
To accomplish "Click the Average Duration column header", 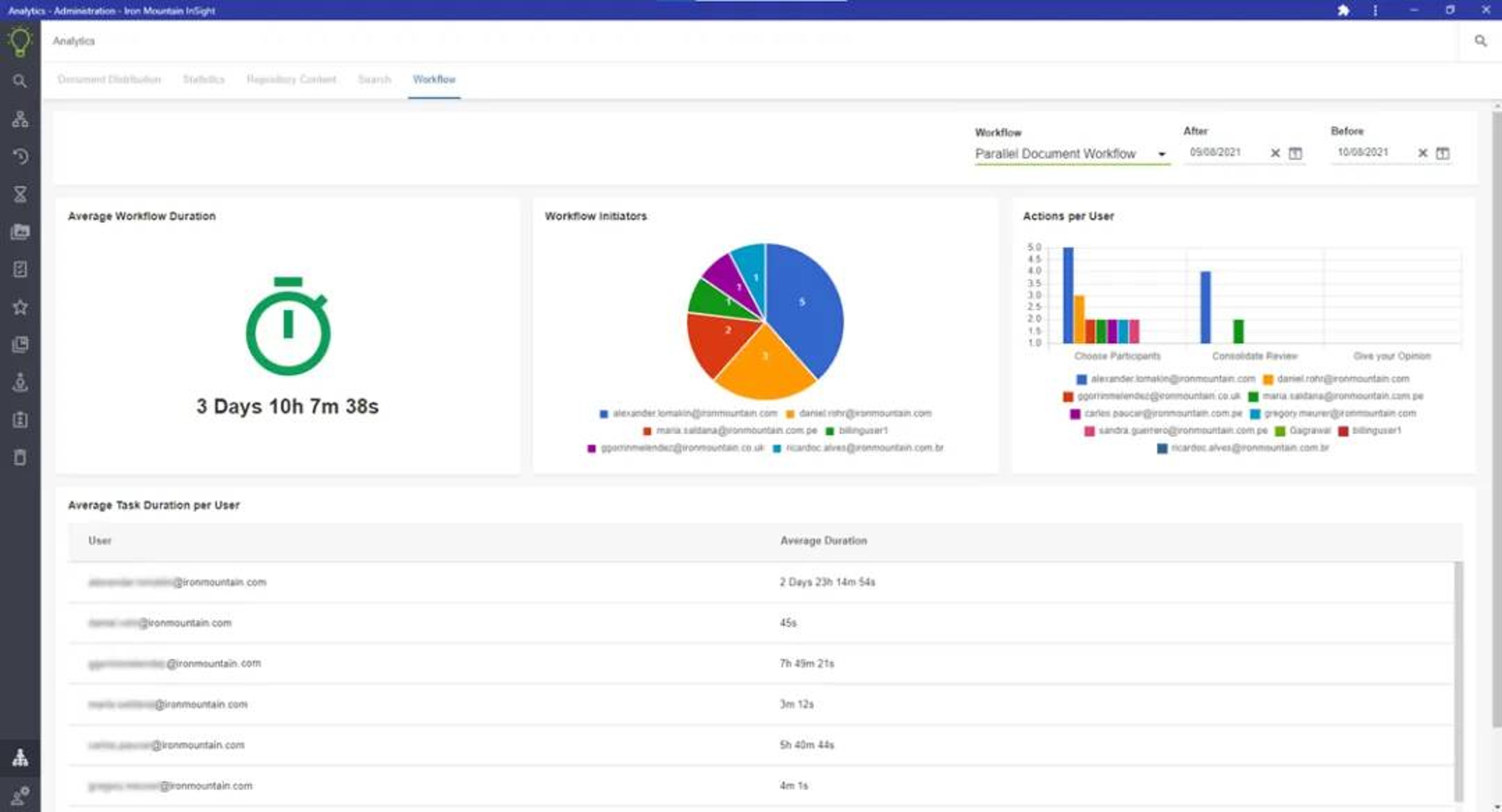I will point(823,541).
